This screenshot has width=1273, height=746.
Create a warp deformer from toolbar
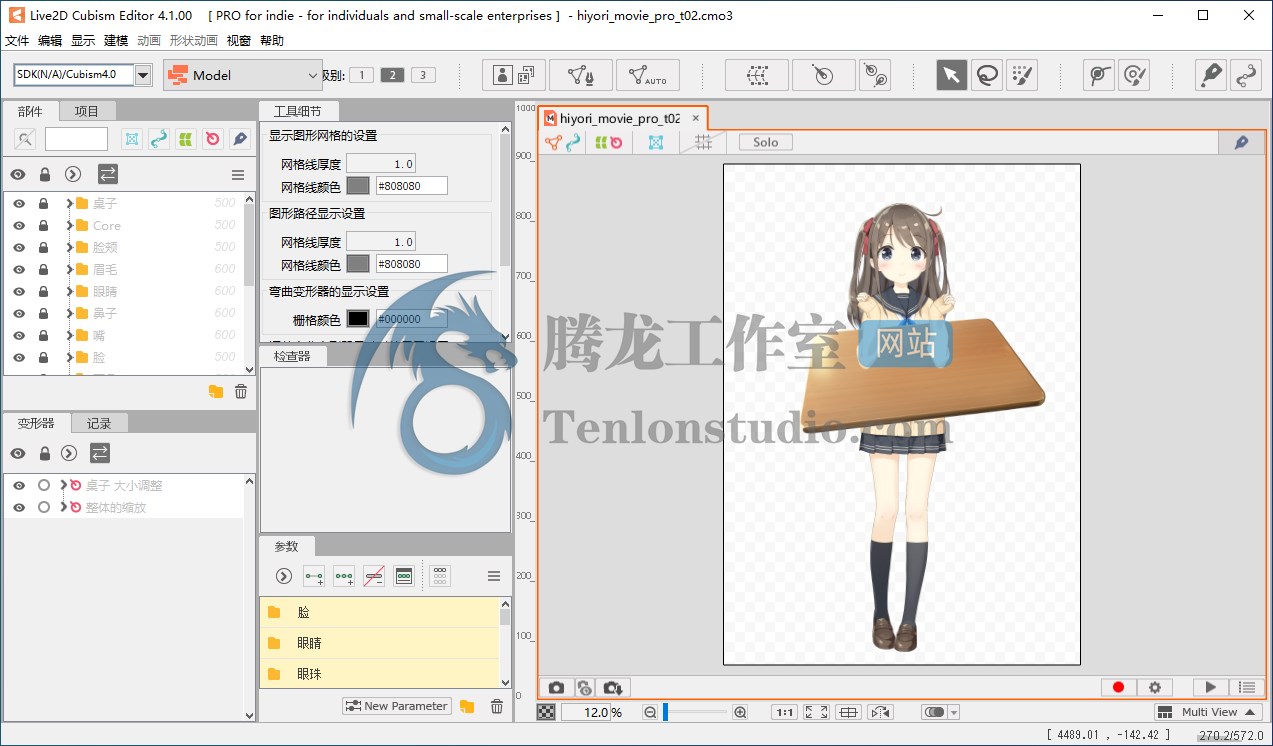coord(758,75)
